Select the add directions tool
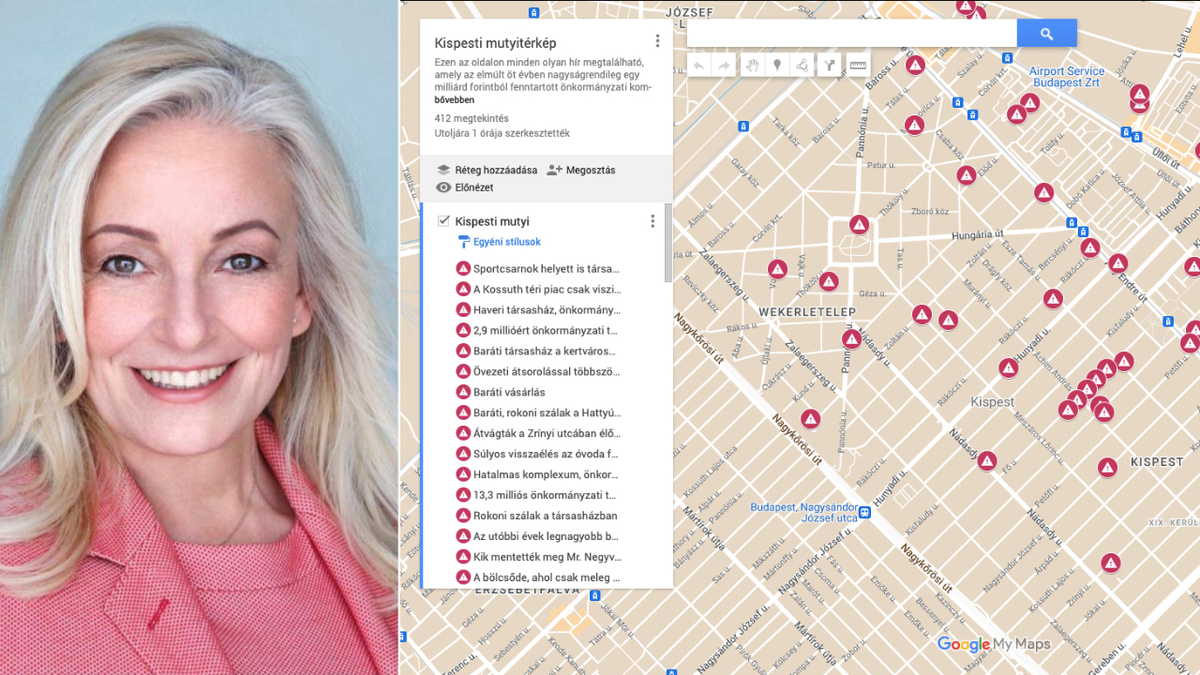The height and width of the screenshot is (675, 1200). click(x=829, y=65)
